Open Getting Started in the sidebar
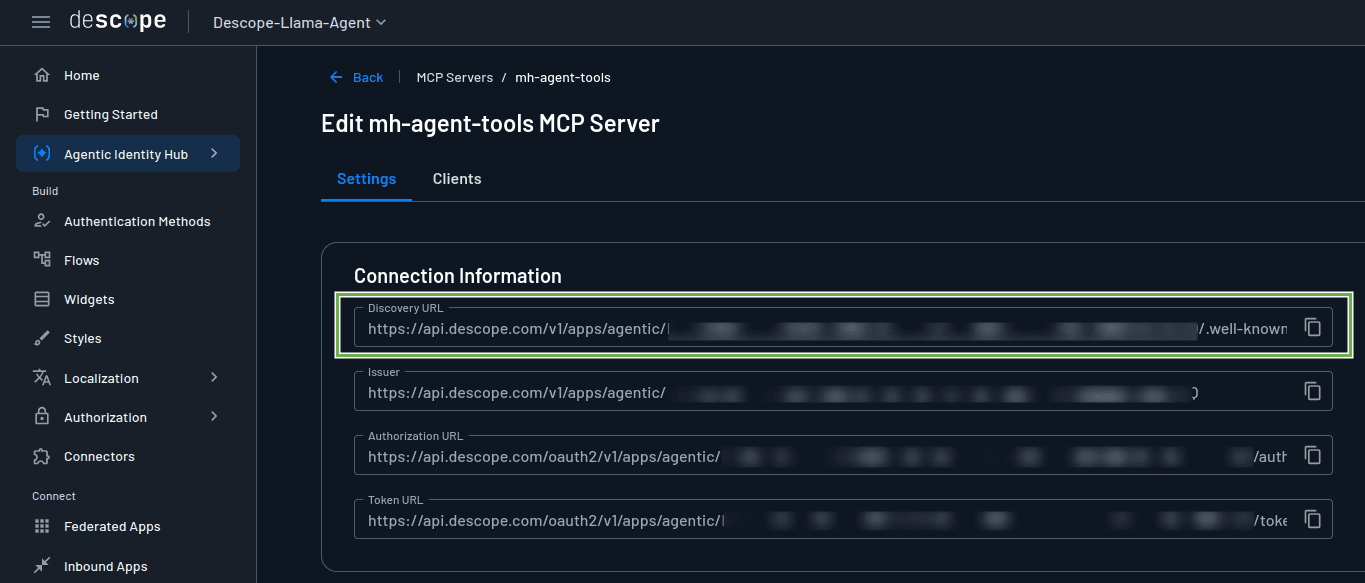 (128, 114)
